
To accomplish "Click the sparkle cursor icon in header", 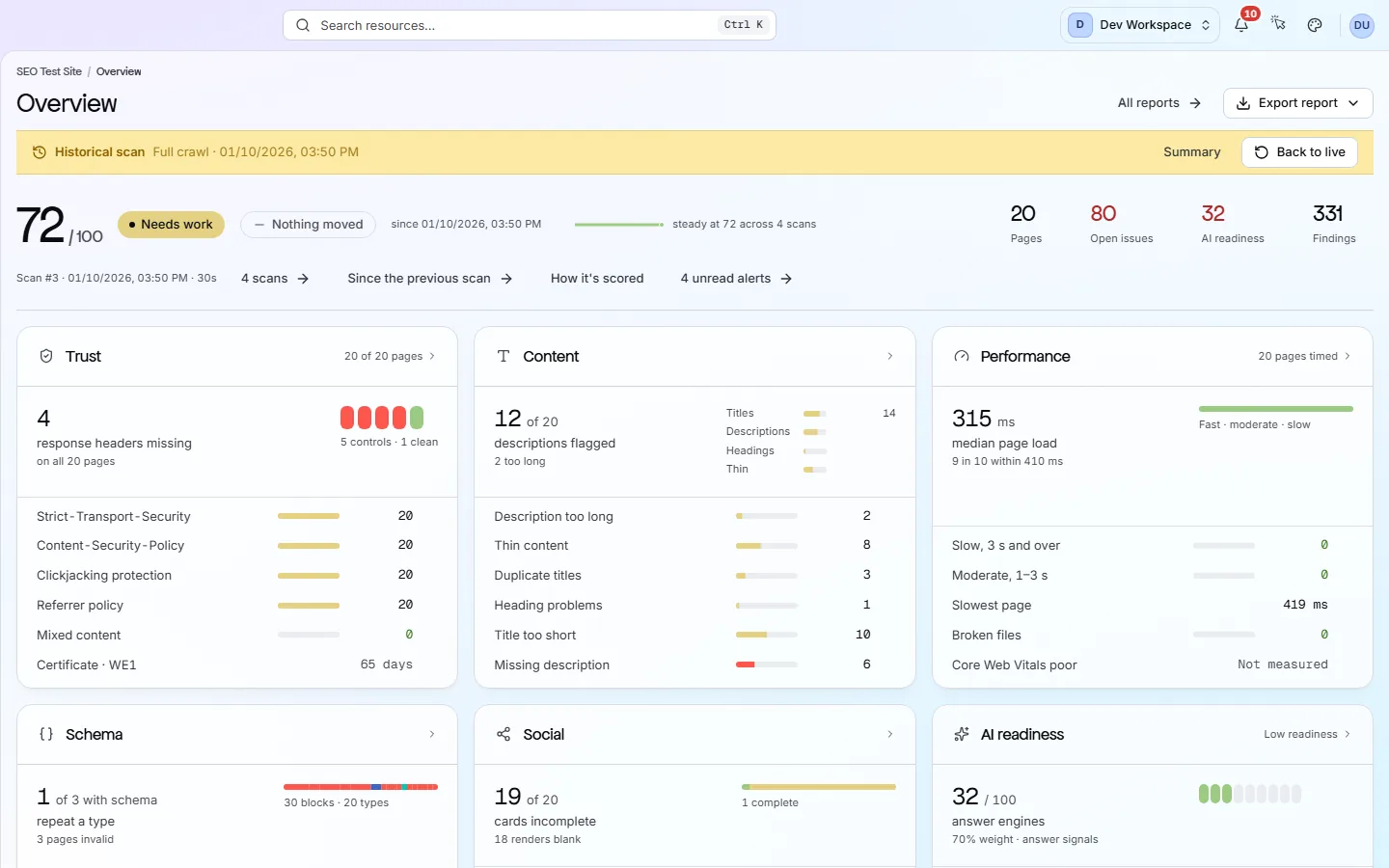I will (1278, 24).
